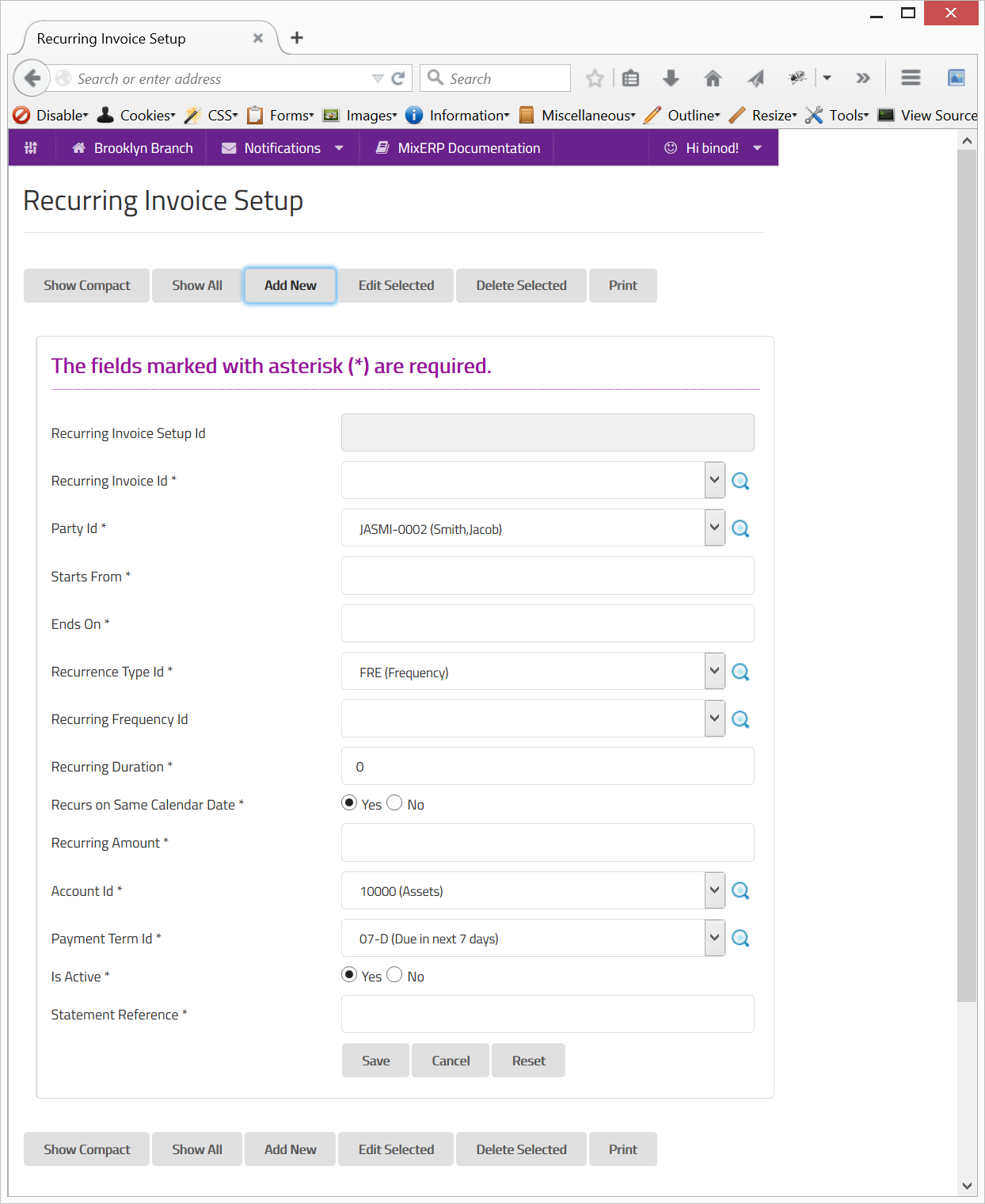Image resolution: width=985 pixels, height=1204 pixels.
Task: Open the Cookies developer menu
Action: 136,116
